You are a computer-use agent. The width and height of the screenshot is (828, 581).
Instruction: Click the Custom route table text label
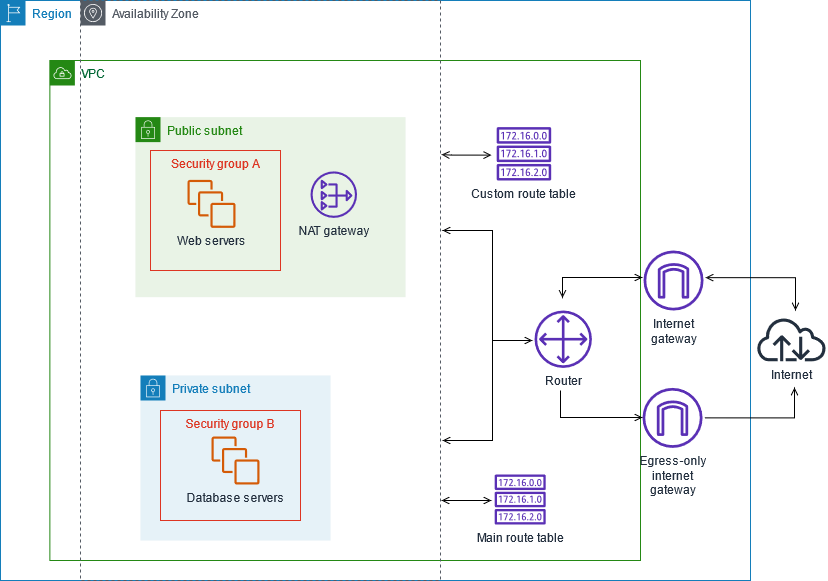pos(523,194)
